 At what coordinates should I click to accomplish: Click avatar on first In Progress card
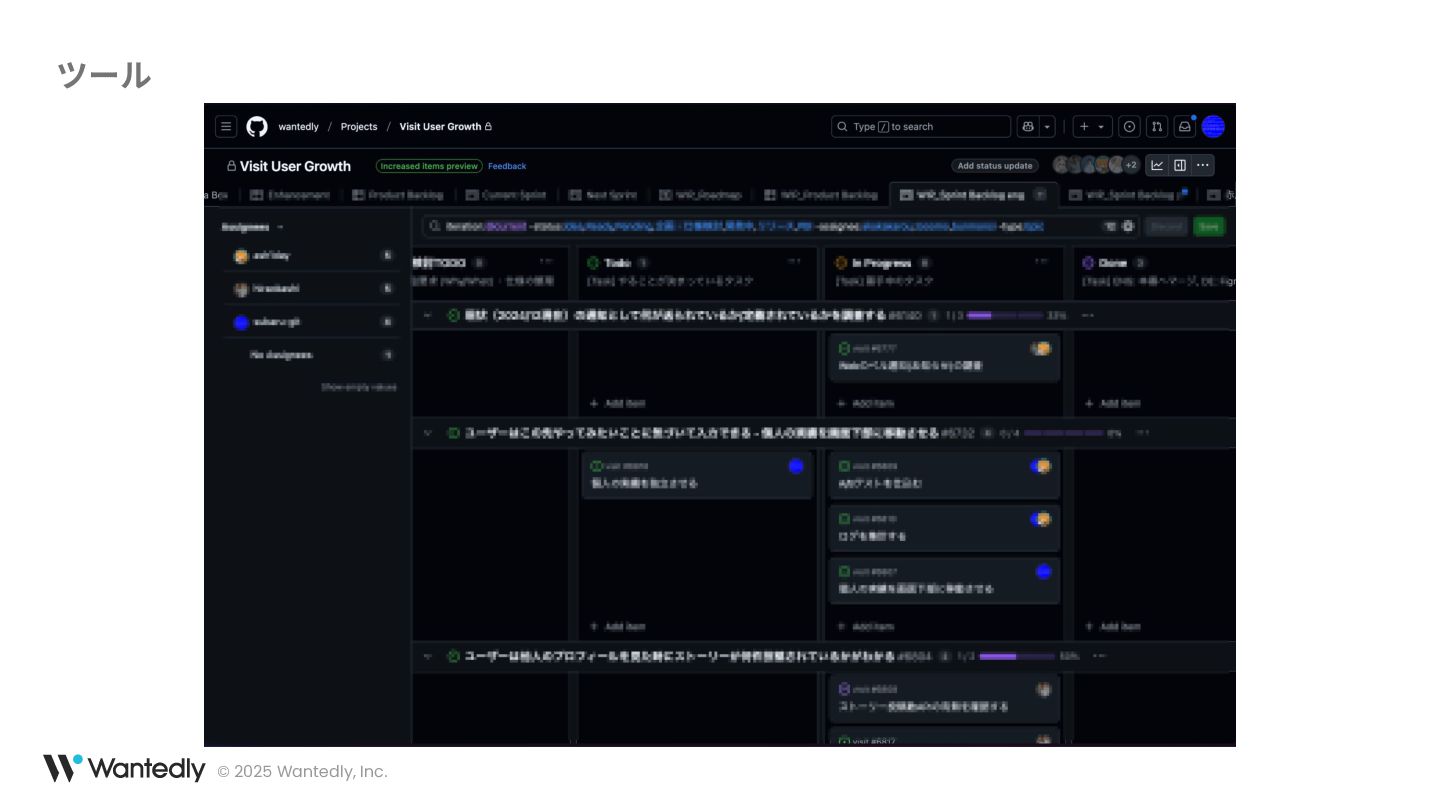[1042, 348]
